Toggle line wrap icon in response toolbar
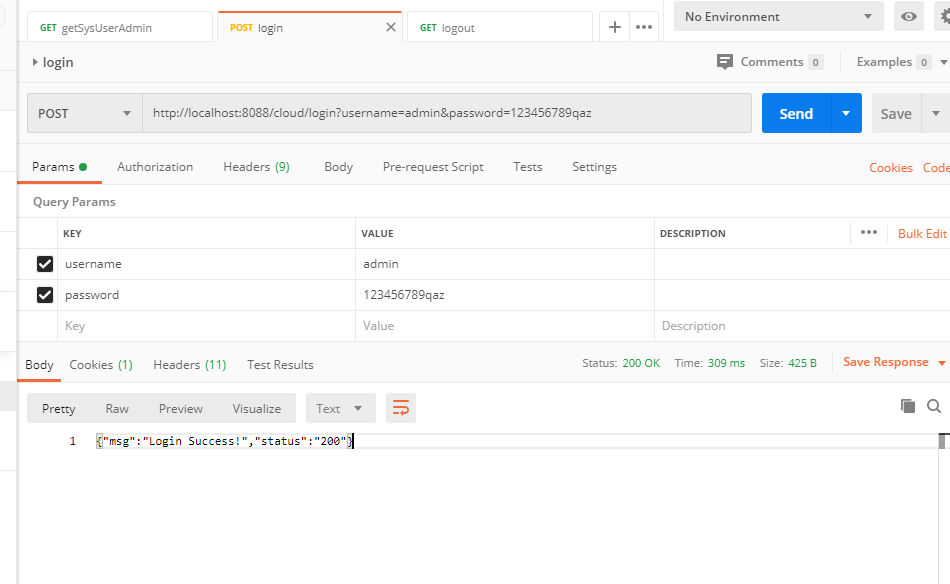Viewport: 950px width, 584px height. (x=400, y=408)
